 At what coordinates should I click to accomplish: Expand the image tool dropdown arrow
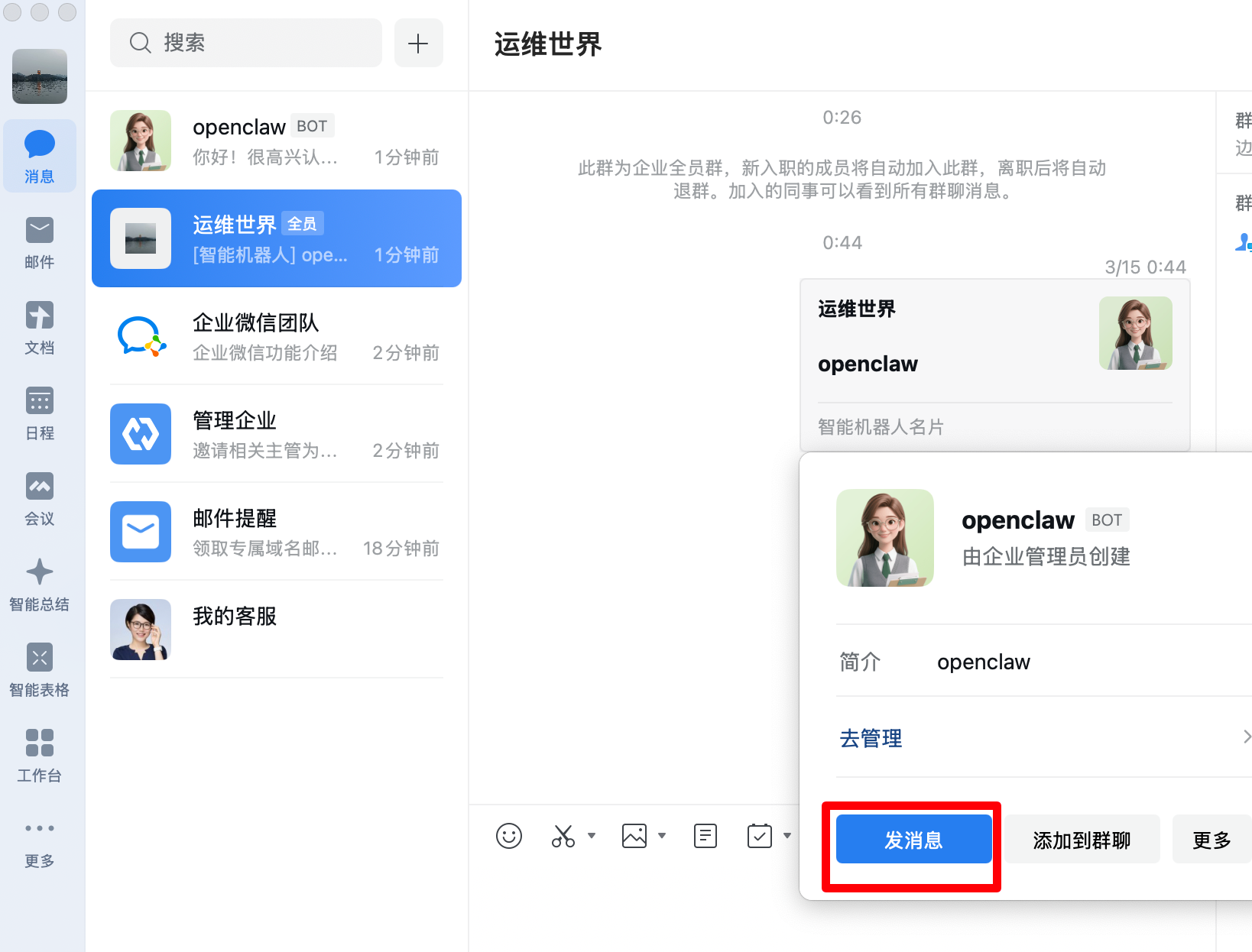coord(662,836)
